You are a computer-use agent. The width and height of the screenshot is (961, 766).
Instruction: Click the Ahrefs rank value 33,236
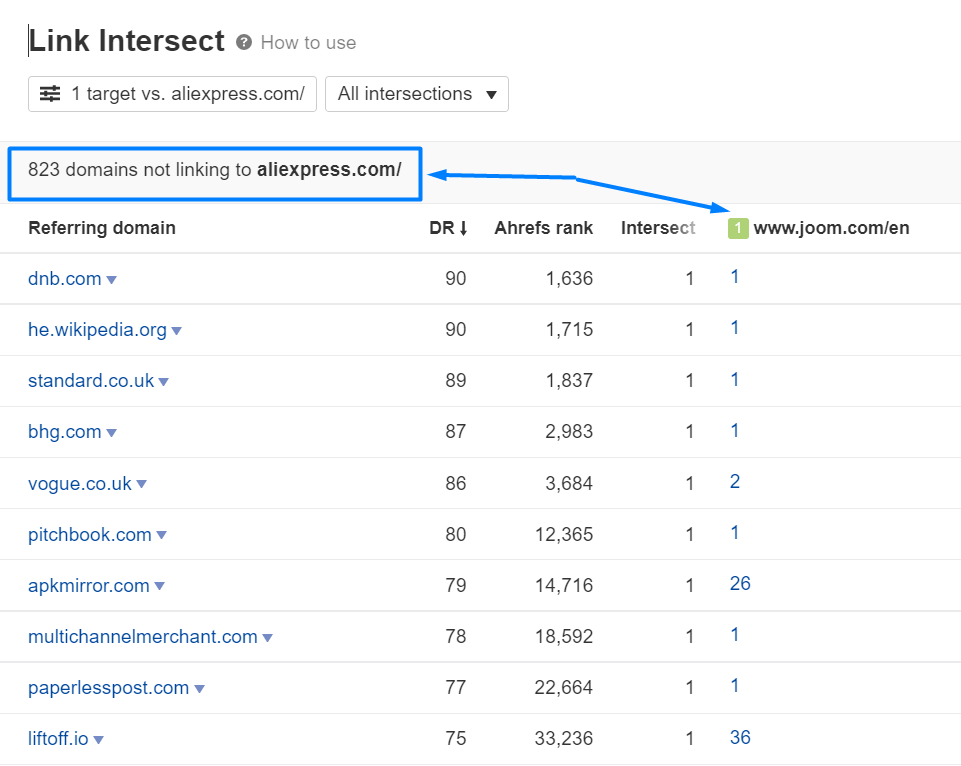tap(564, 738)
